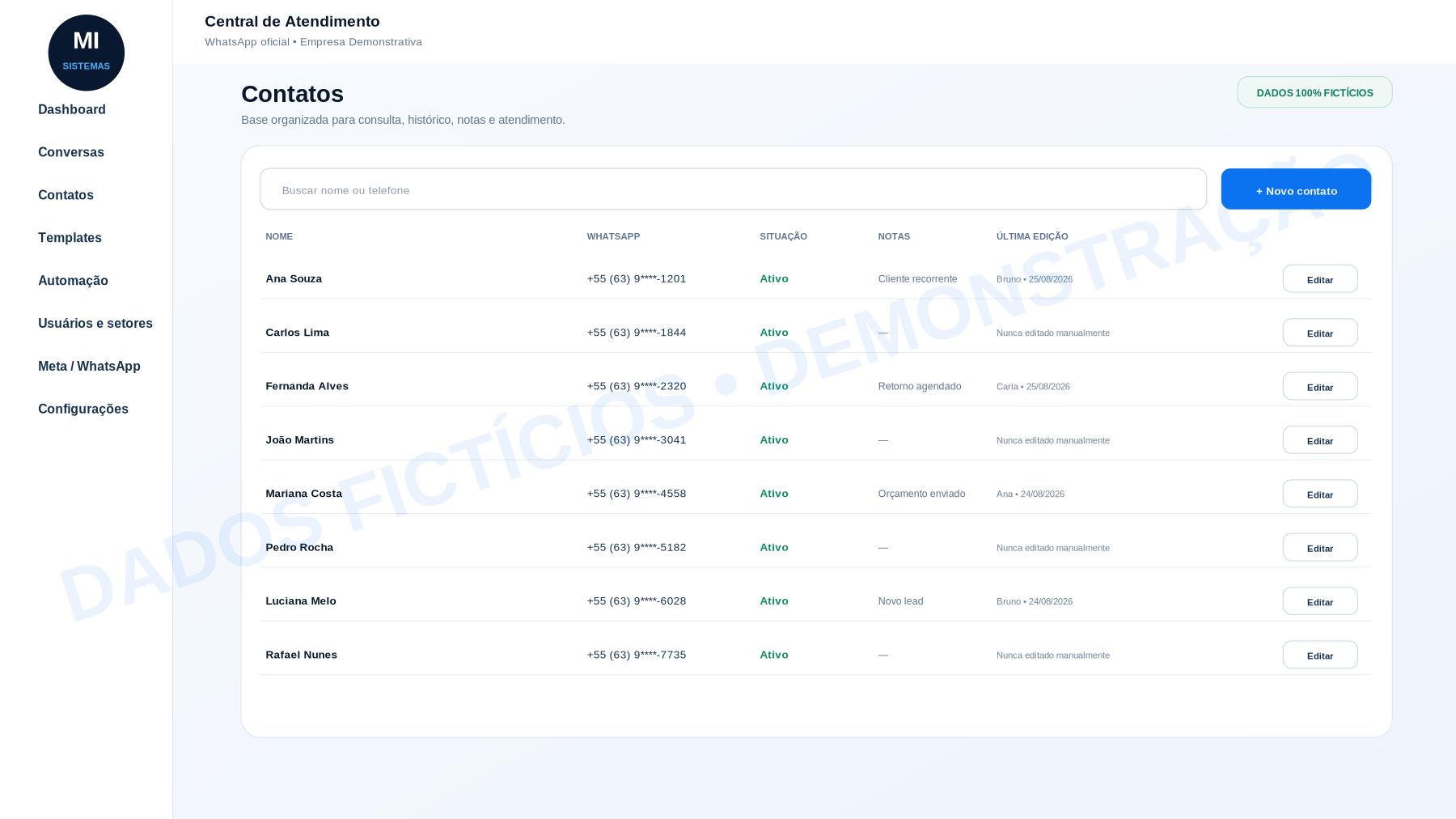Image resolution: width=1456 pixels, height=819 pixels.
Task: Click the + Novo contato button
Action: tap(1296, 189)
